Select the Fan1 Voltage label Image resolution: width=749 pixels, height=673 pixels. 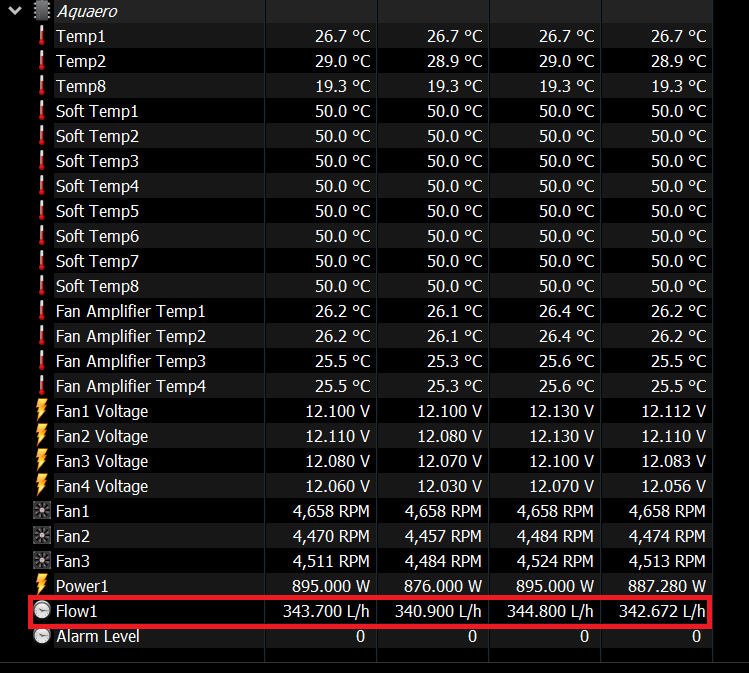coord(102,411)
